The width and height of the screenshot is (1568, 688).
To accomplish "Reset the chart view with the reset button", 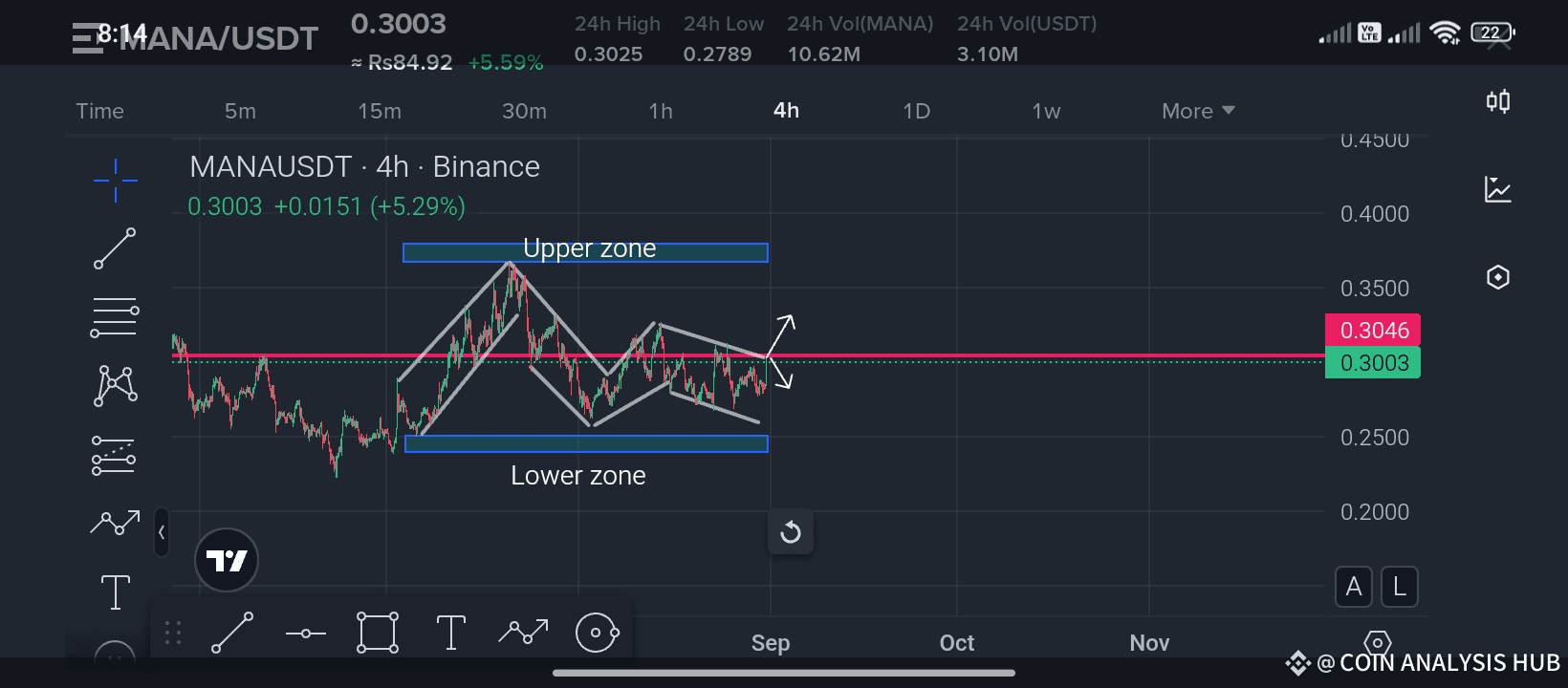I will [791, 532].
